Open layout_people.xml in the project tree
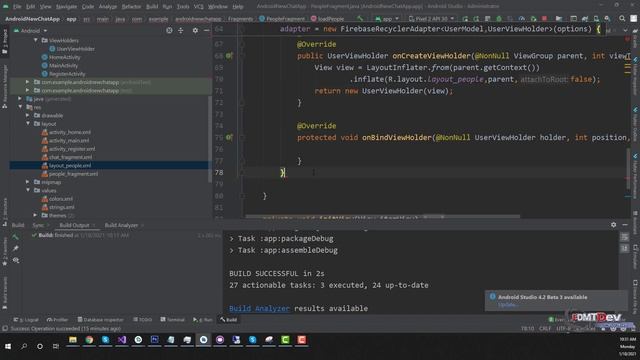The height and width of the screenshot is (360, 640). click(70, 165)
